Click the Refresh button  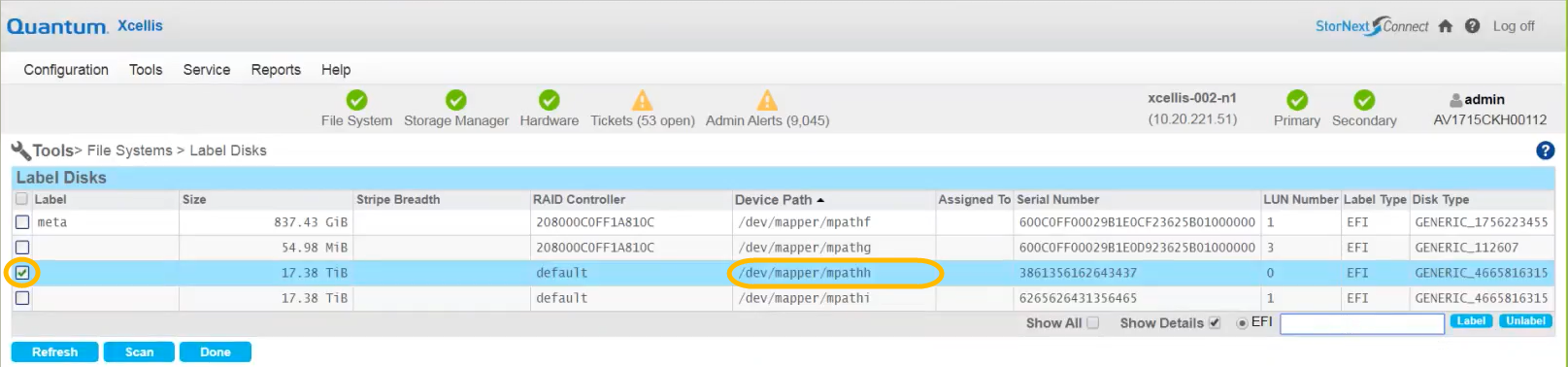[x=54, y=351]
